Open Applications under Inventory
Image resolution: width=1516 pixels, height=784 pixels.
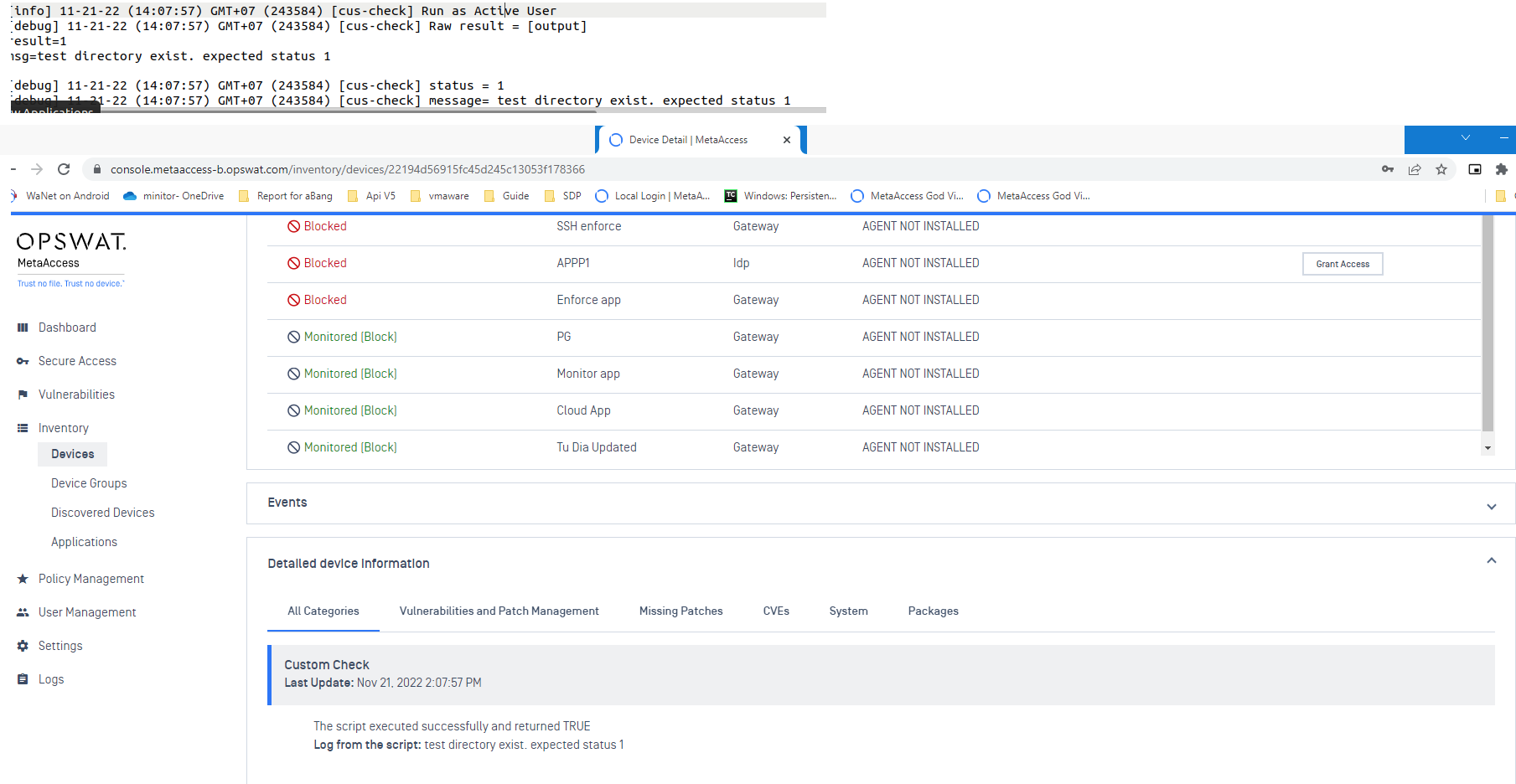[85, 542]
